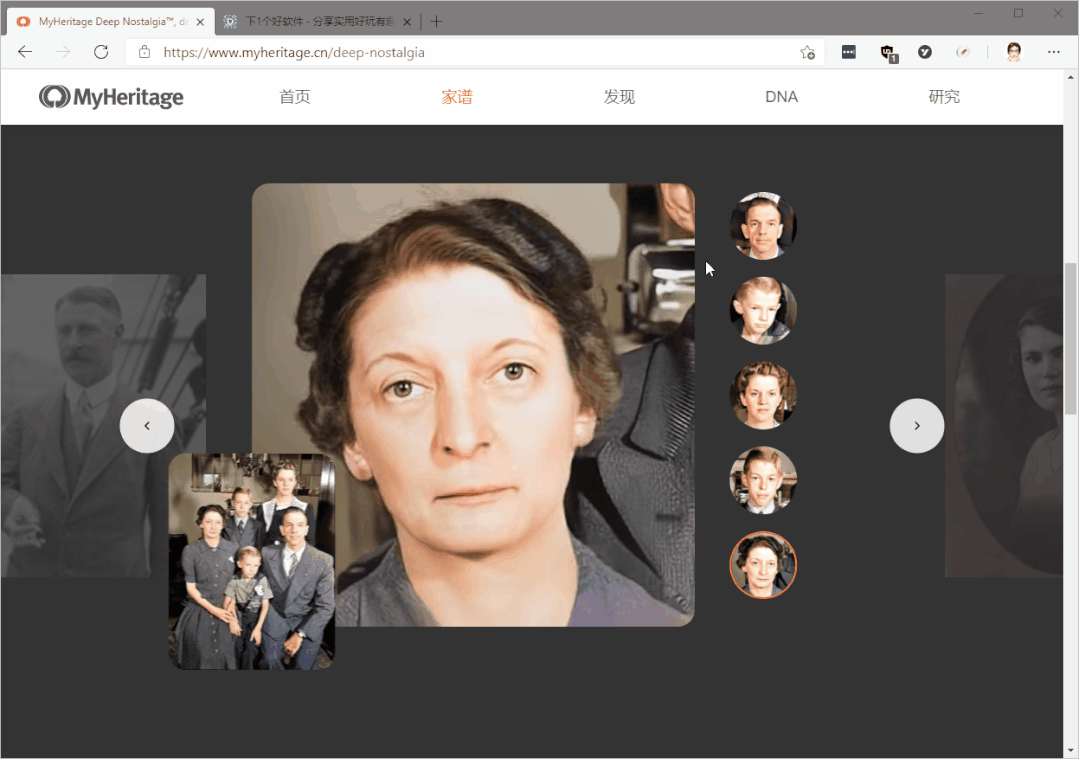Open the 发现 nav item
This screenshot has width=1079, height=759.
(x=619, y=97)
